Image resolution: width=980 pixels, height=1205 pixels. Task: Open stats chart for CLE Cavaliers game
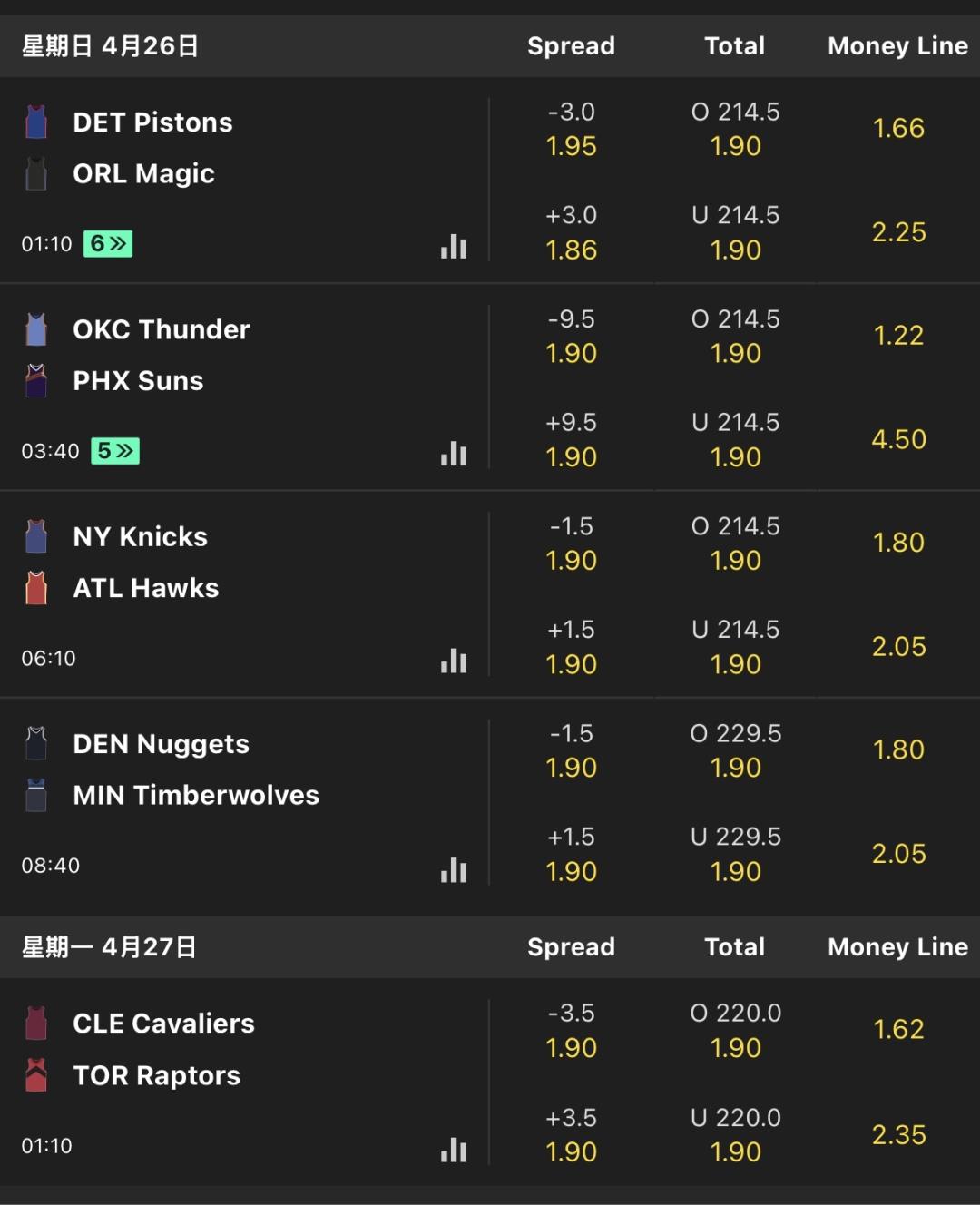pyautogui.click(x=454, y=1150)
